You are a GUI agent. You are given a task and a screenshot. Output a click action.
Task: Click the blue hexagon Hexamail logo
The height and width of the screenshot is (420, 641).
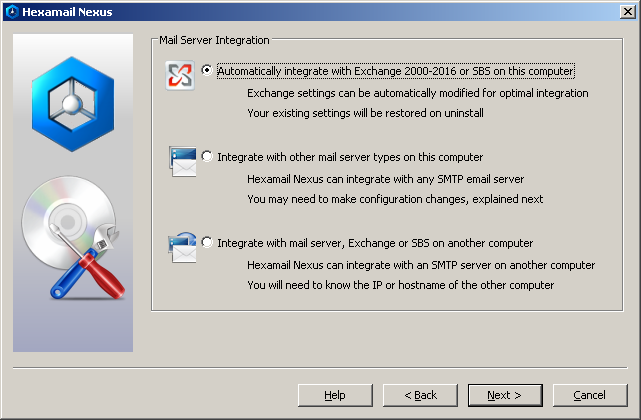pos(73,104)
